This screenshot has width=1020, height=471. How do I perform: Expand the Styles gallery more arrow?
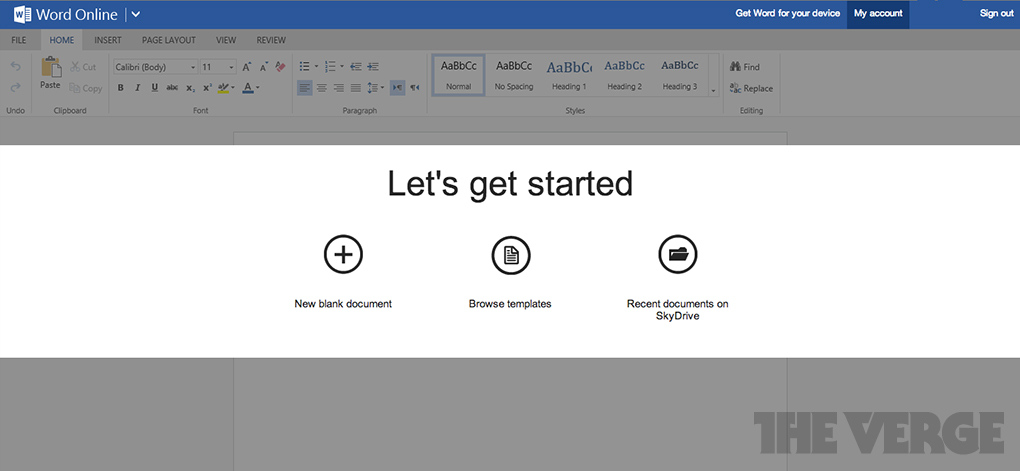point(713,90)
